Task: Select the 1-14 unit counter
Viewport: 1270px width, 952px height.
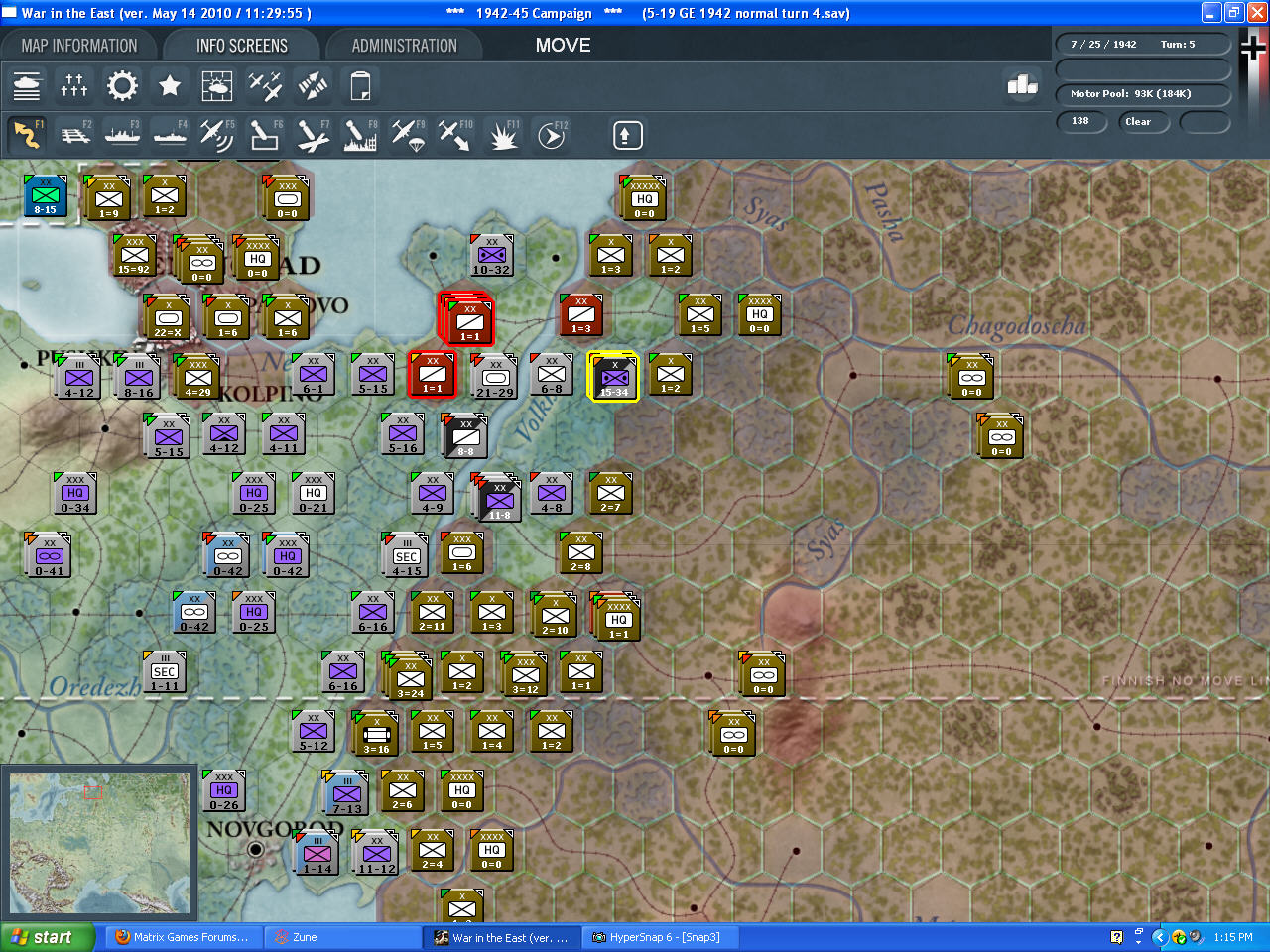Action: pos(317,853)
